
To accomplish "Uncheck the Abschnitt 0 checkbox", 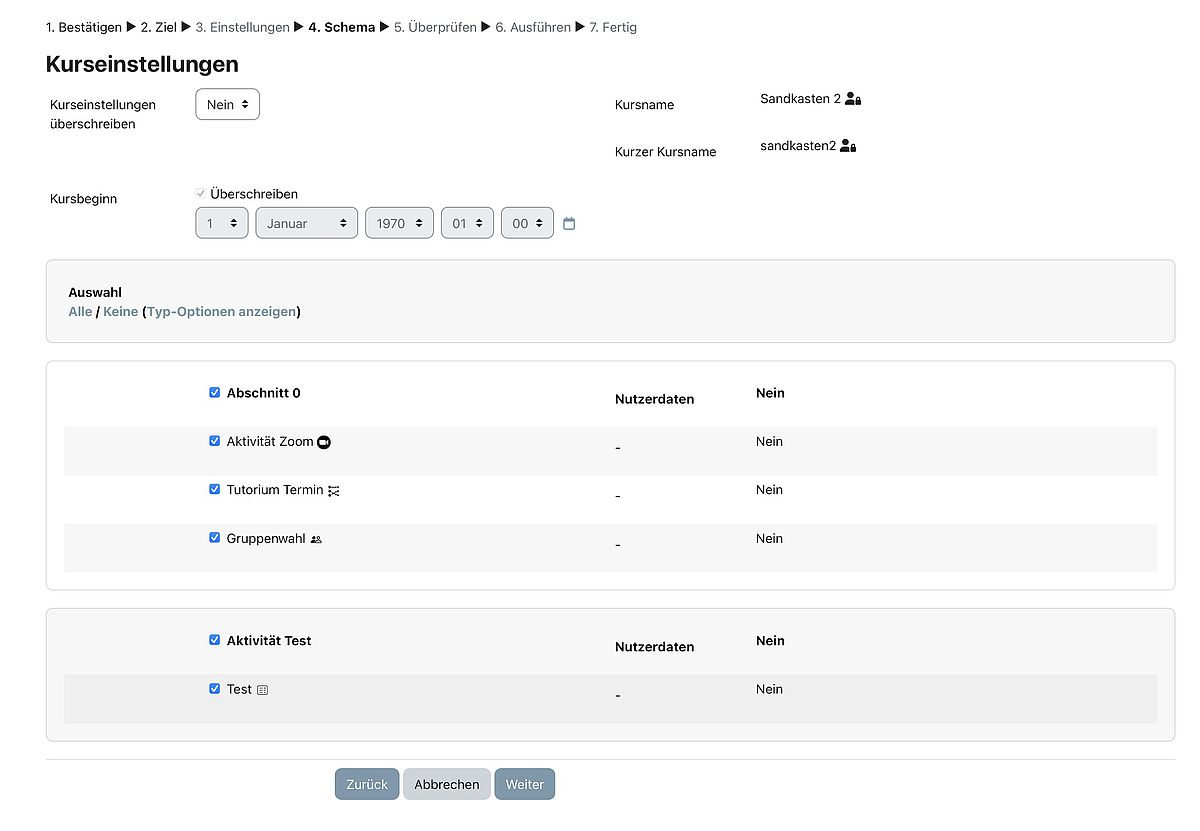I will [214, 393].
